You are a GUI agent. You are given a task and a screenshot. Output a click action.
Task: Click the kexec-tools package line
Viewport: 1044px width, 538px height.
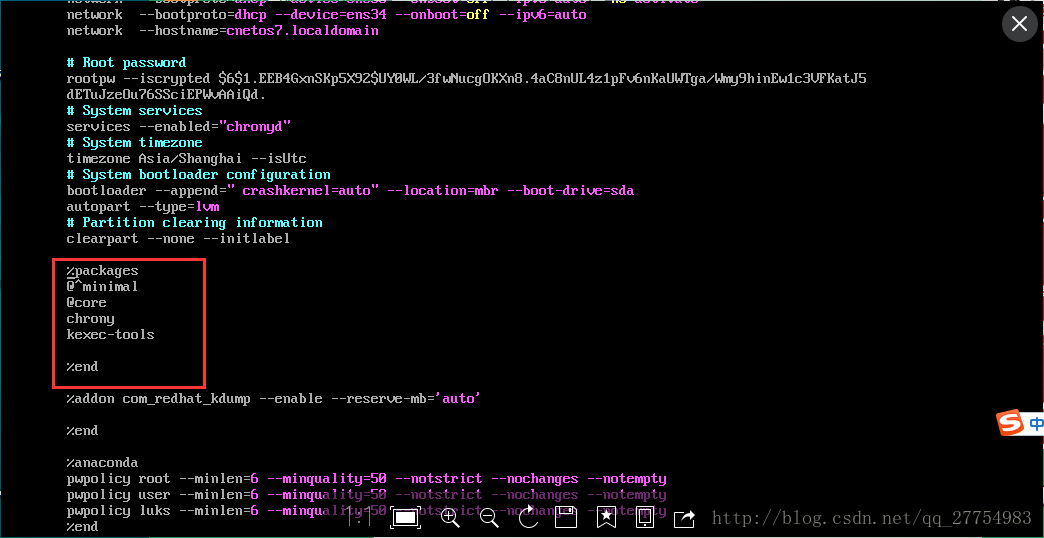110,334
